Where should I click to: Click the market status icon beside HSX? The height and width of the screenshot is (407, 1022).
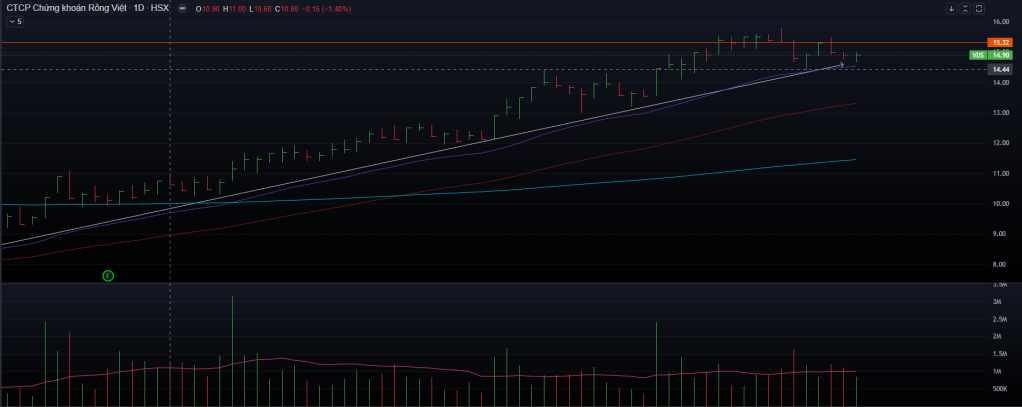coord(180,8)
